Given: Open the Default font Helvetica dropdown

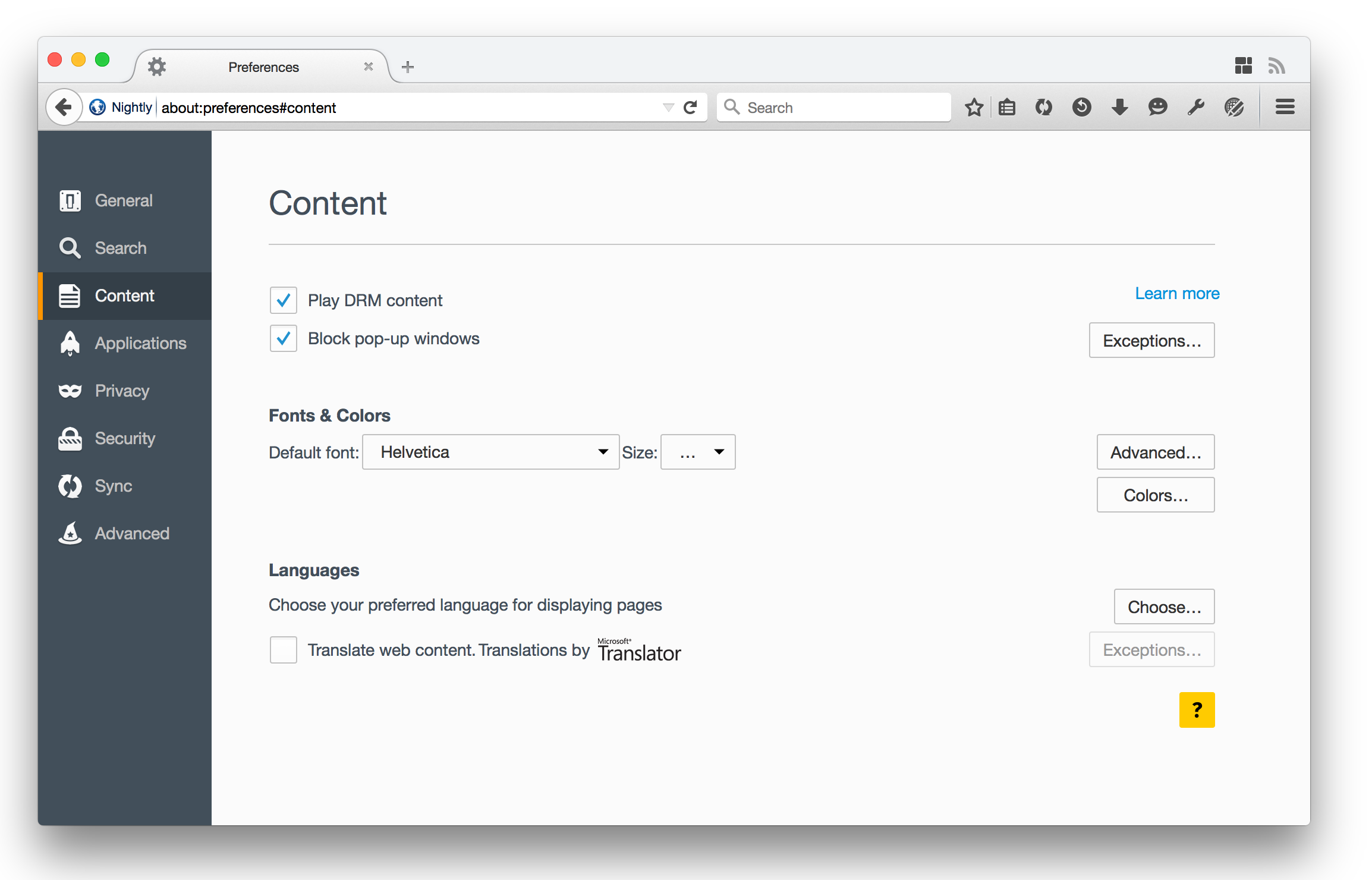Looking at the screenshot, I should 491,452.
